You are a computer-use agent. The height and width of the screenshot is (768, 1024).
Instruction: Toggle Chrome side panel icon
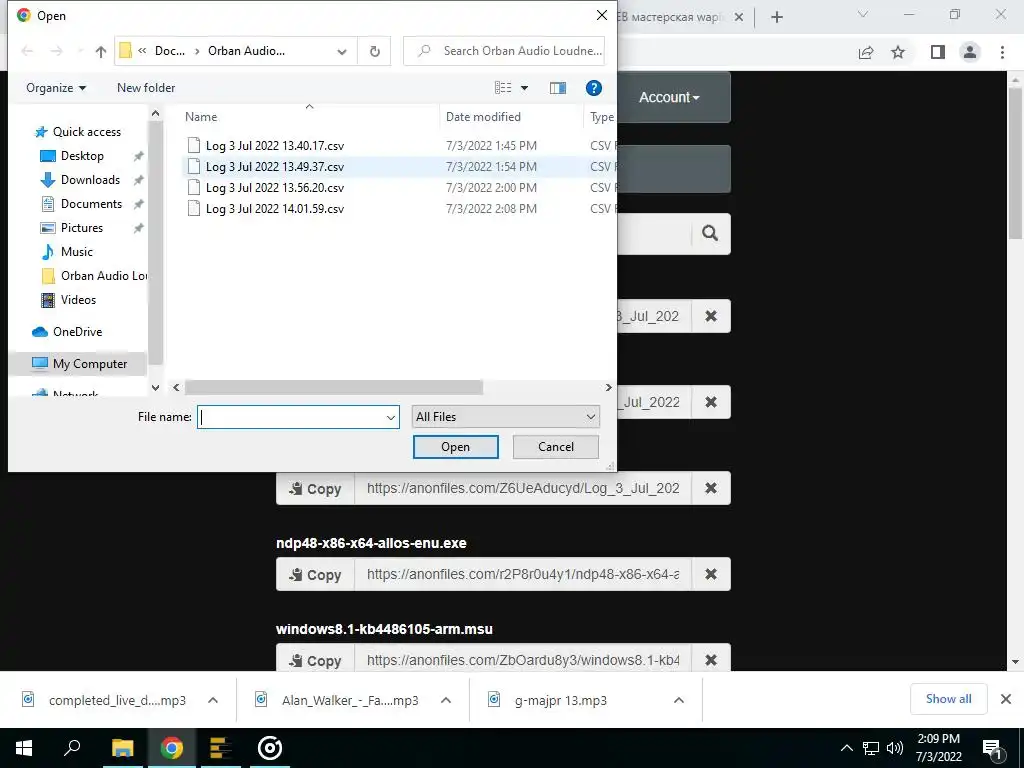click(938, 52)
